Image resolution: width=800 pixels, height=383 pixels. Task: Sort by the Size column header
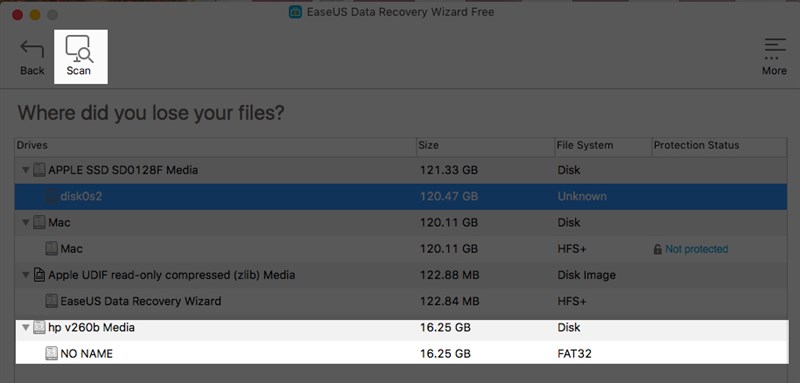tap(485, 146)
